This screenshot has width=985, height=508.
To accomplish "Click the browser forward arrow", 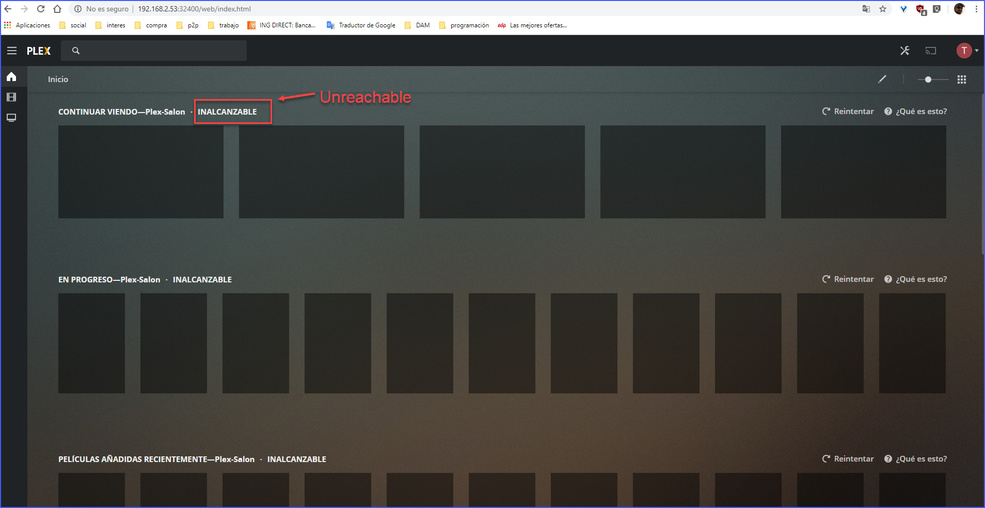I will pyautogui.click(x=24, y=9).
